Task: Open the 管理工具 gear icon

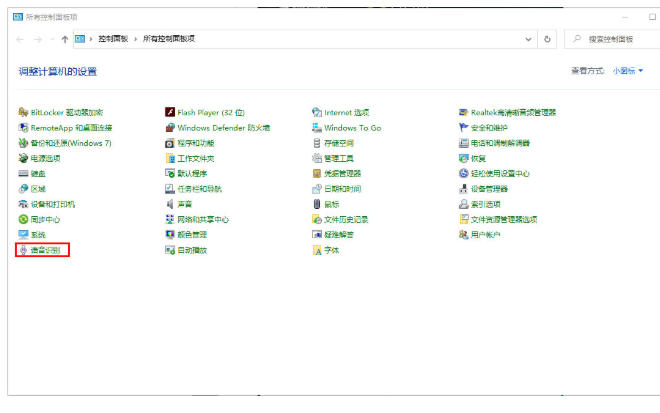Action: [317, 158]
